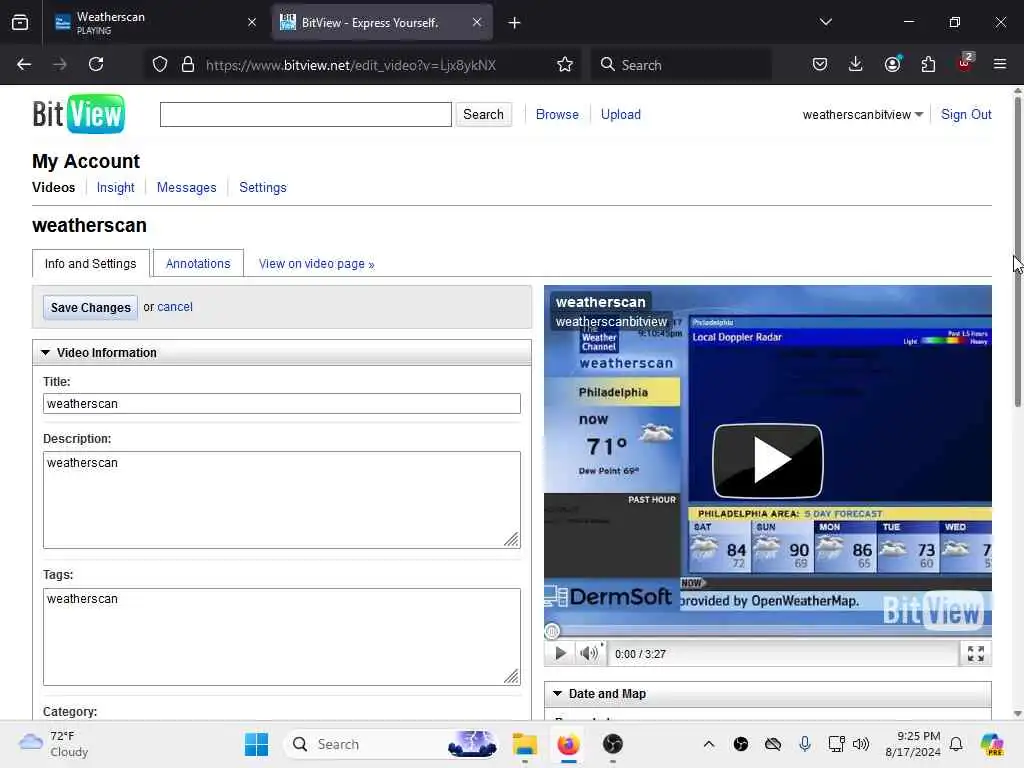Toggle fullscreen in the video player
The height and width of the screenshot is (768, 1024).
tap(976, 654)
